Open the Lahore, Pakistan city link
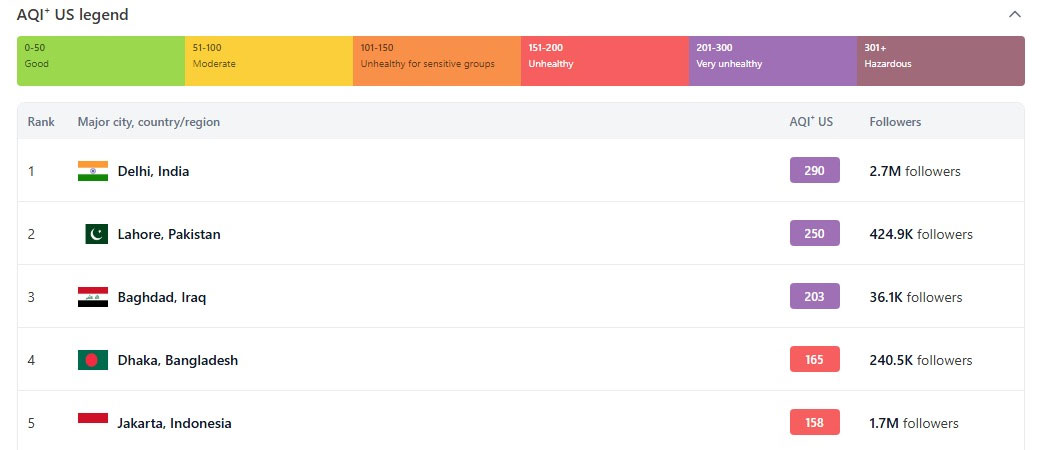This screenshot has width=1039, height=450. tap(169, 234)
